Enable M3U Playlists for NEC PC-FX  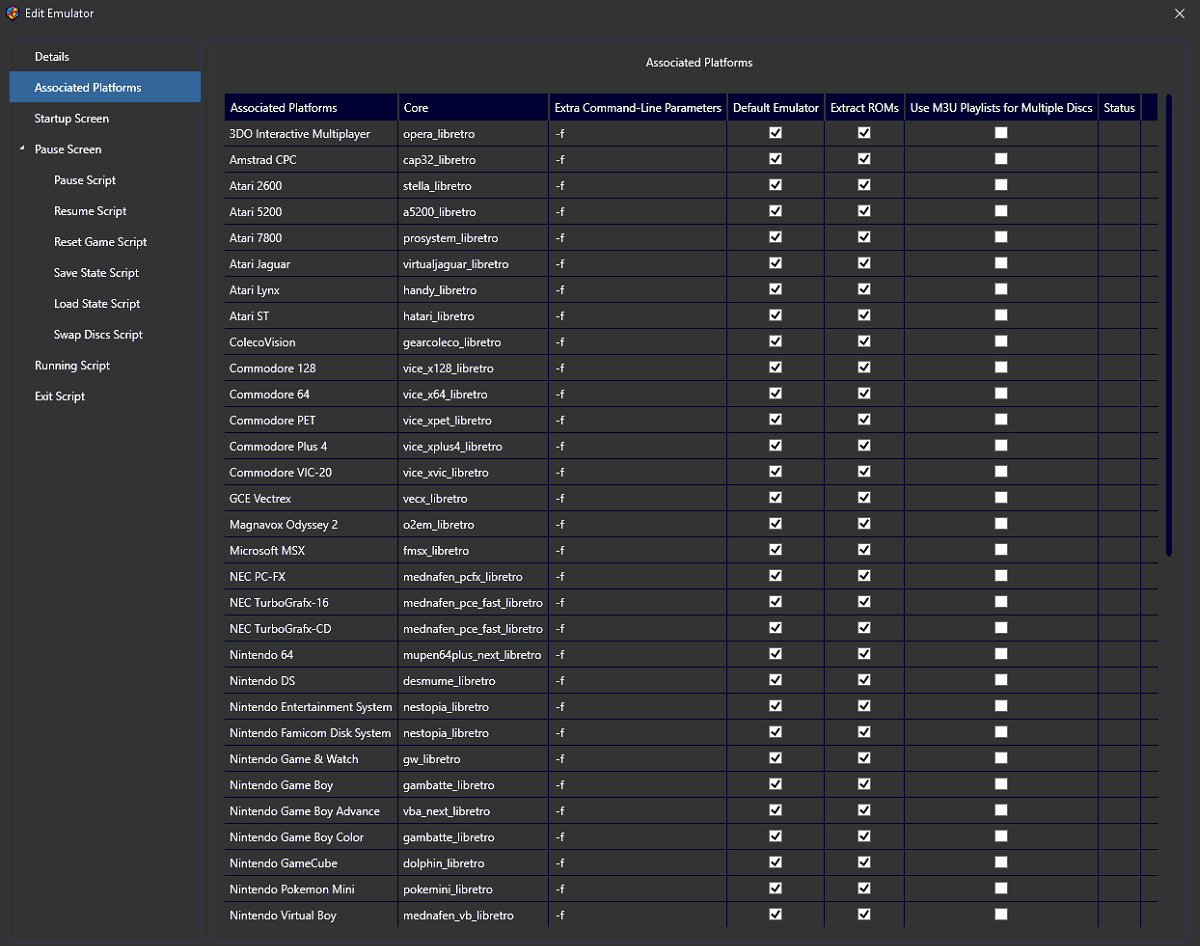point(1001,576)
